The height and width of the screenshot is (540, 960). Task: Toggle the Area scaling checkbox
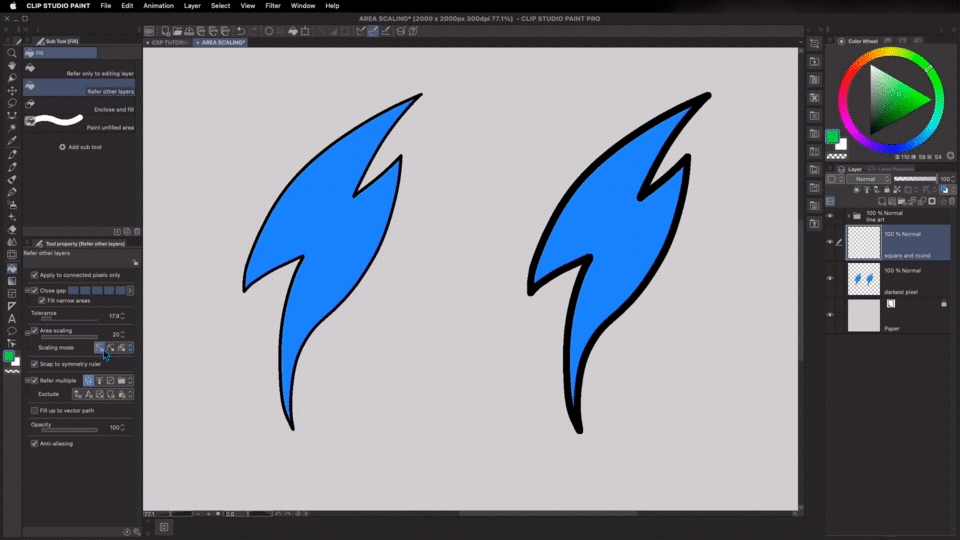34,331
